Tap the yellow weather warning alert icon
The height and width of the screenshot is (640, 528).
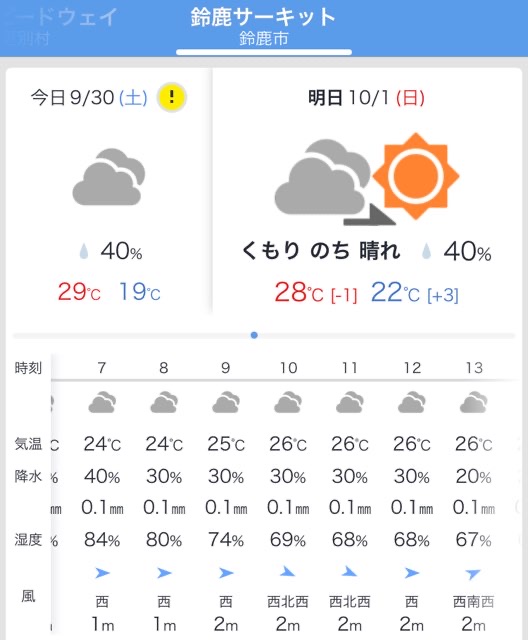pos(172,97)
